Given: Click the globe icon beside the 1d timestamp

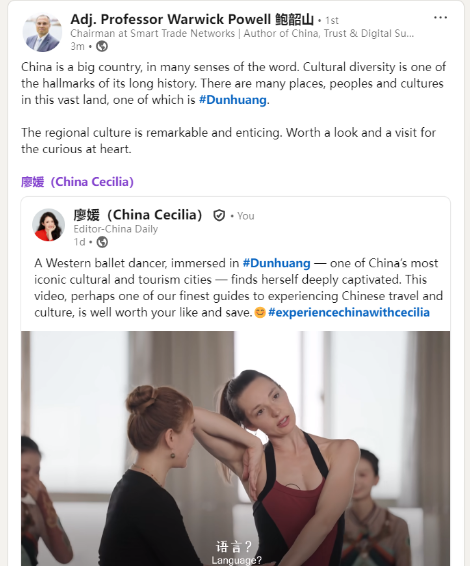Looking at the screenshot, I should click(x=102, y=242).
